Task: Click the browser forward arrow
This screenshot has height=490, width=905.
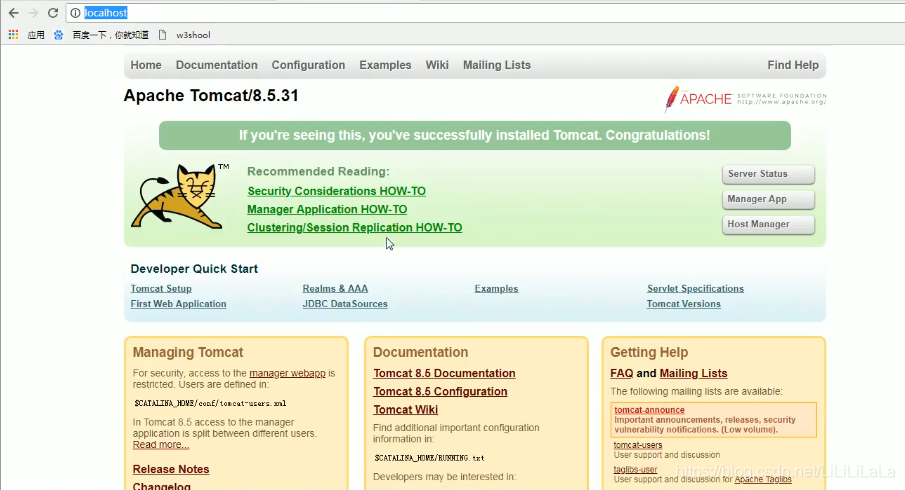Action: tap(33, 13)
